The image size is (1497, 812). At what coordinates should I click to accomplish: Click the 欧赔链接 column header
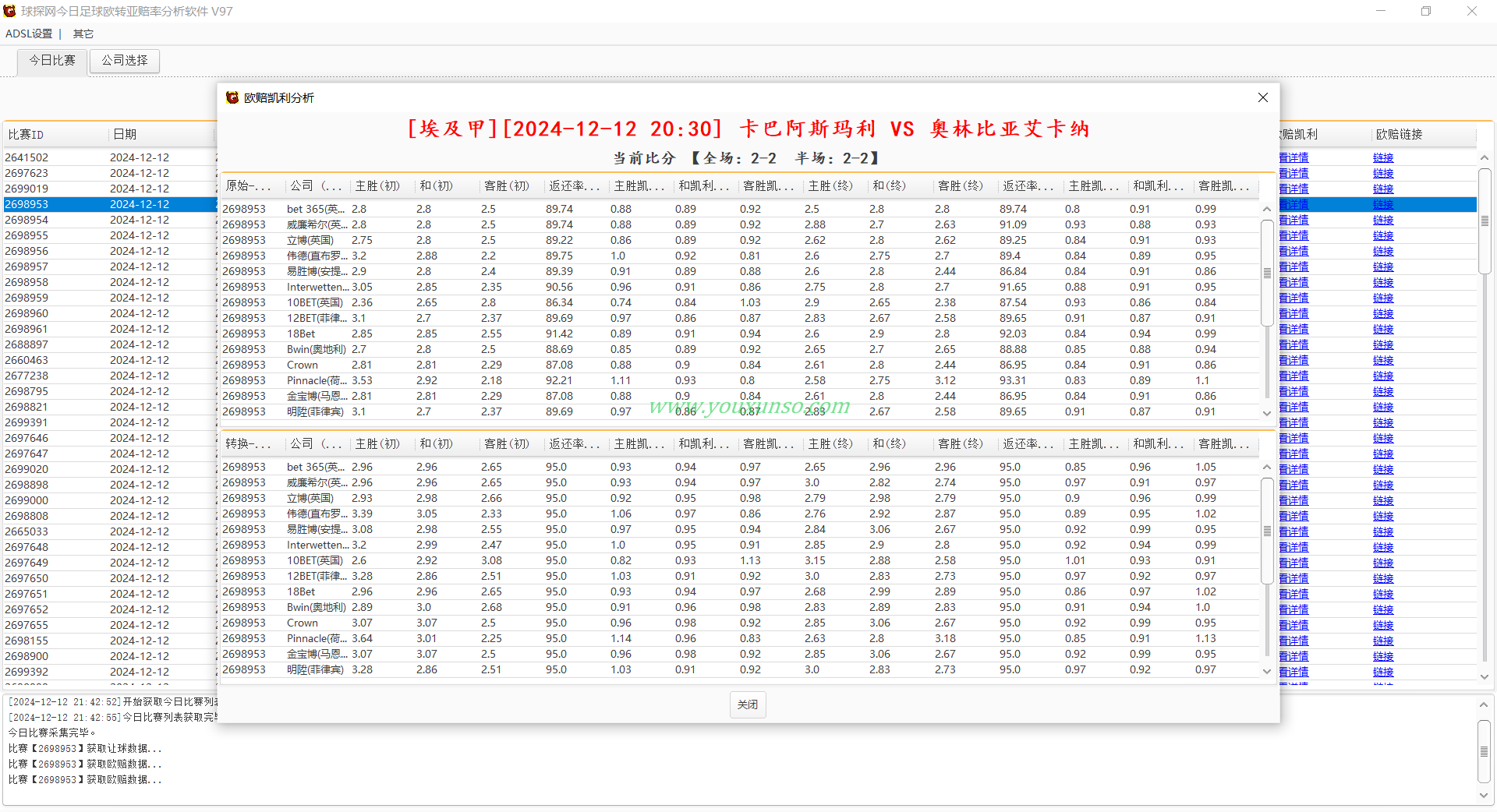point(1424,134)
